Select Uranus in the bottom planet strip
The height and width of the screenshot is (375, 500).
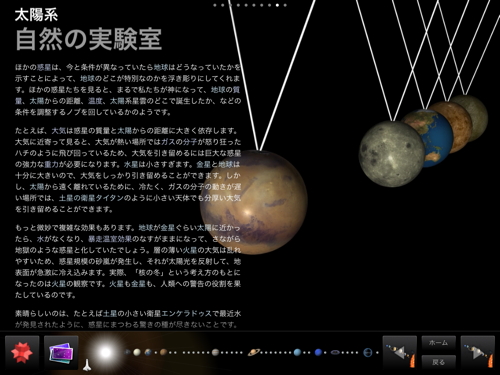tap(297, 352)
